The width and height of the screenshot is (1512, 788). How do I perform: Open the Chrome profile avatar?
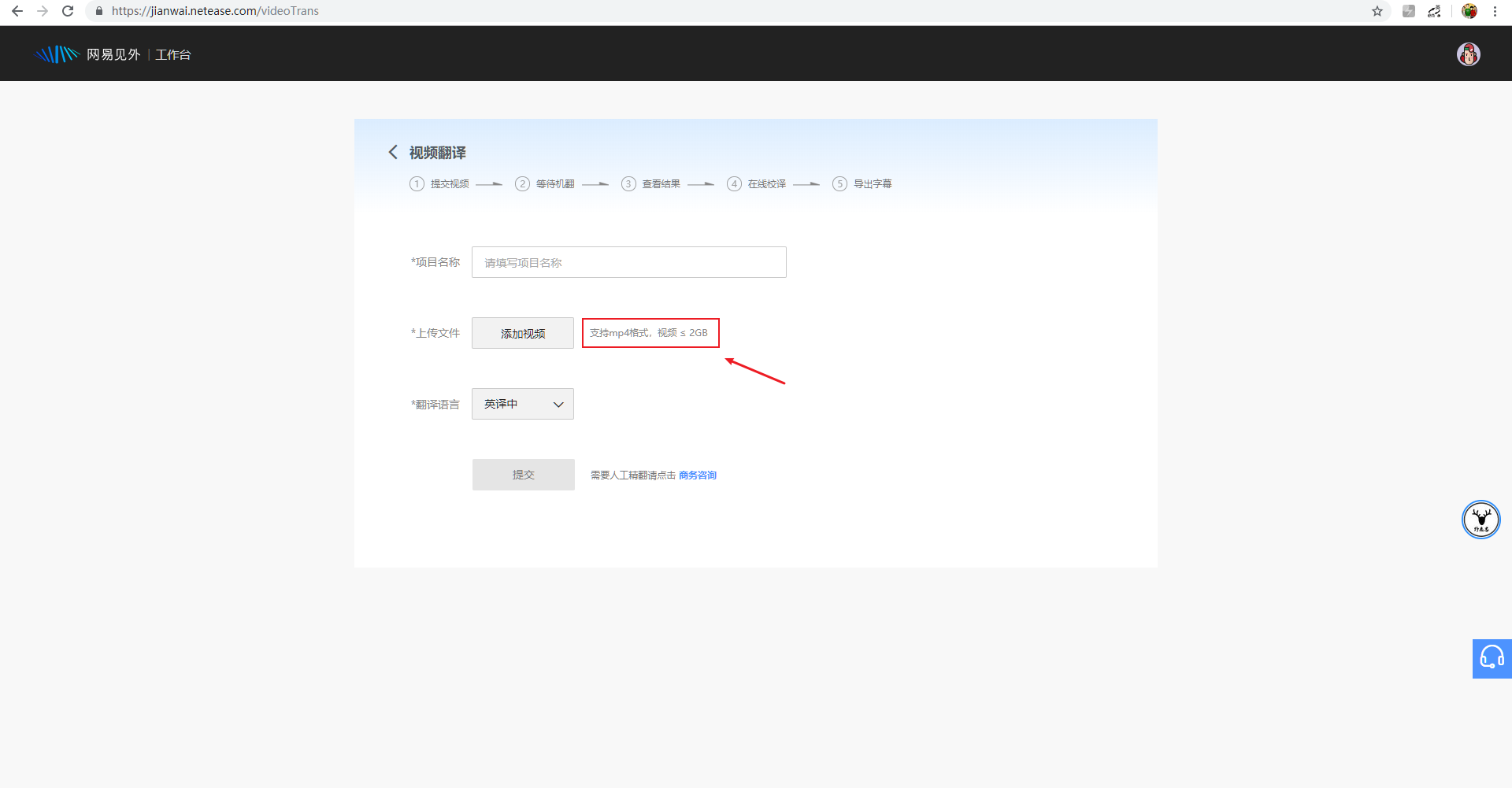click(1469, 11)
